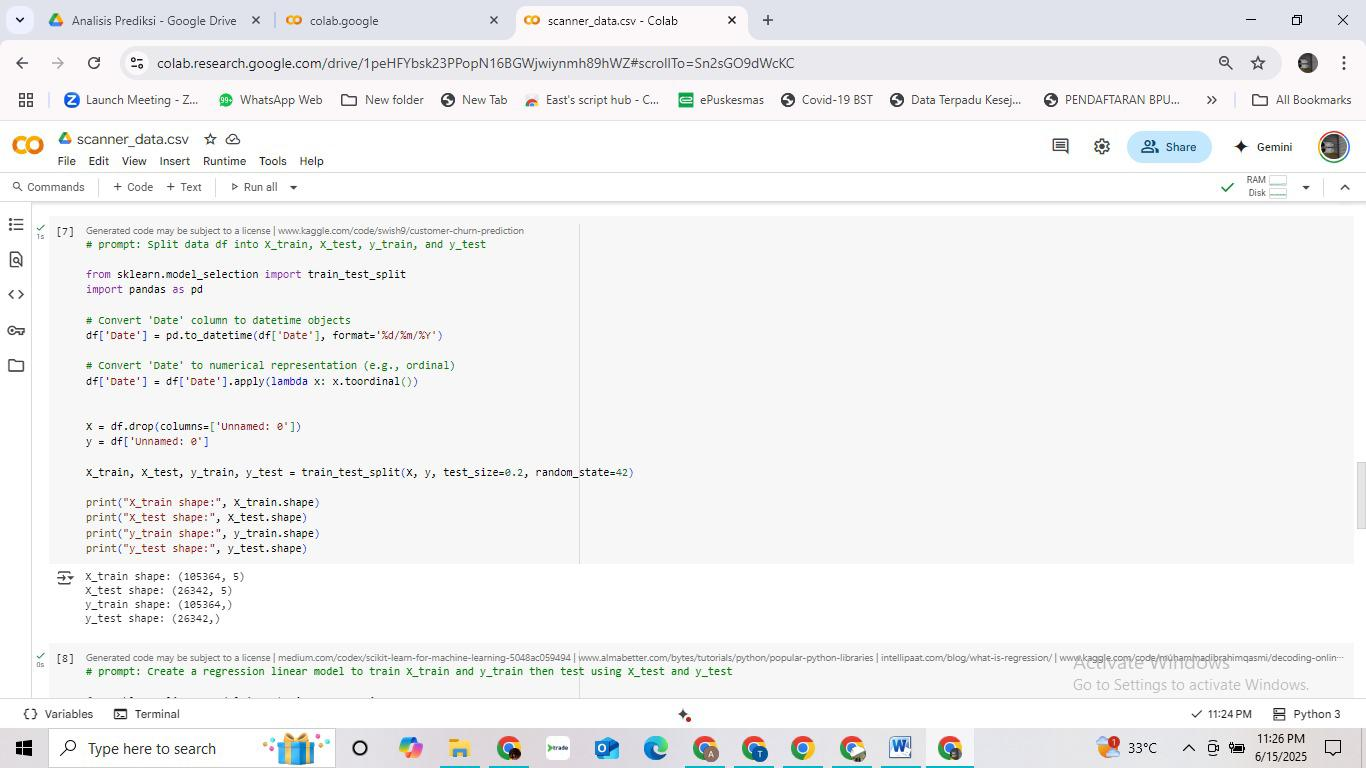Open the Find and replace sidebar icon
Viewport: 1366px width, 768px height.
coord(15,260)
